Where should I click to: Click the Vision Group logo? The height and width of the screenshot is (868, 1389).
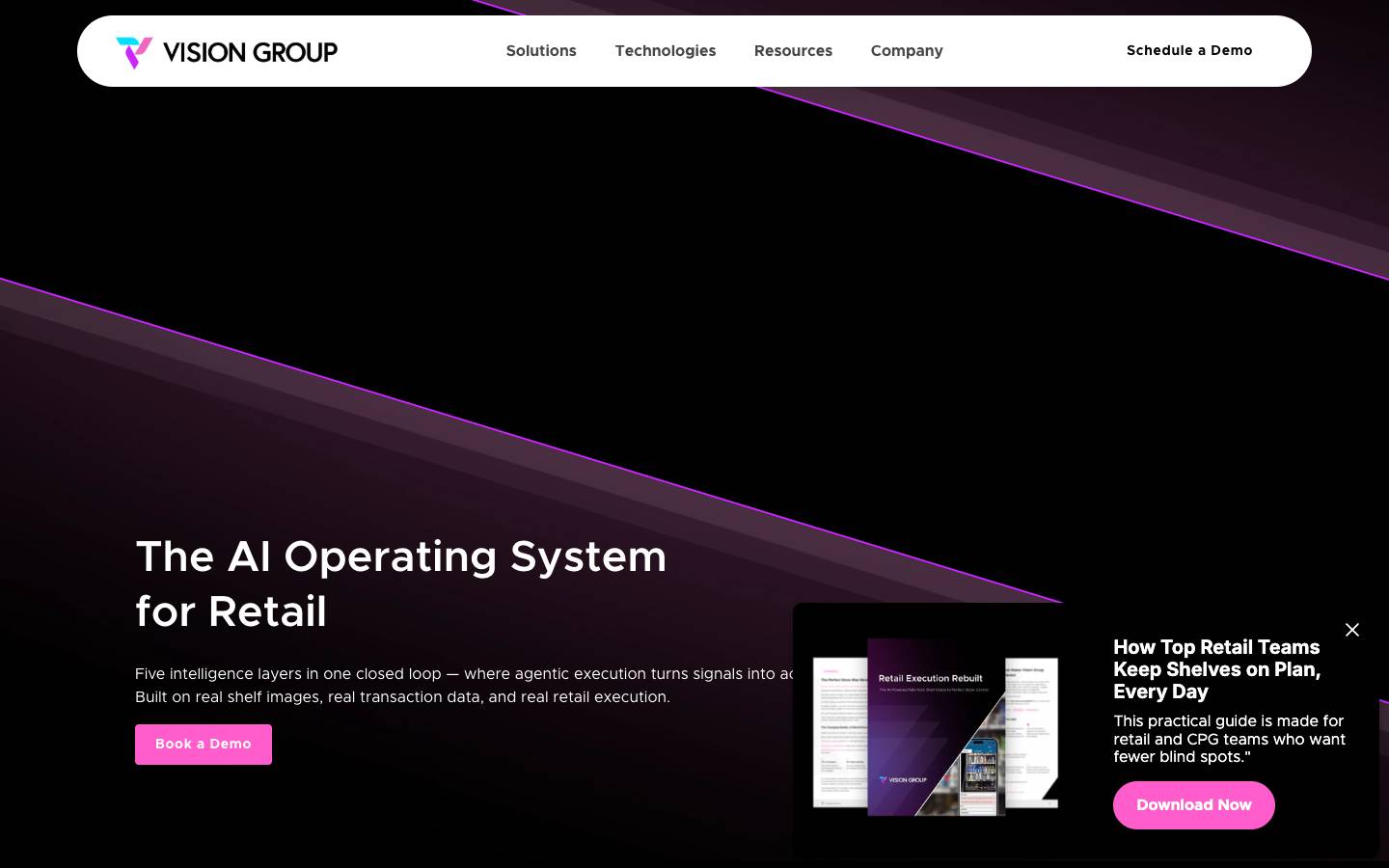[x=227, y=52]
